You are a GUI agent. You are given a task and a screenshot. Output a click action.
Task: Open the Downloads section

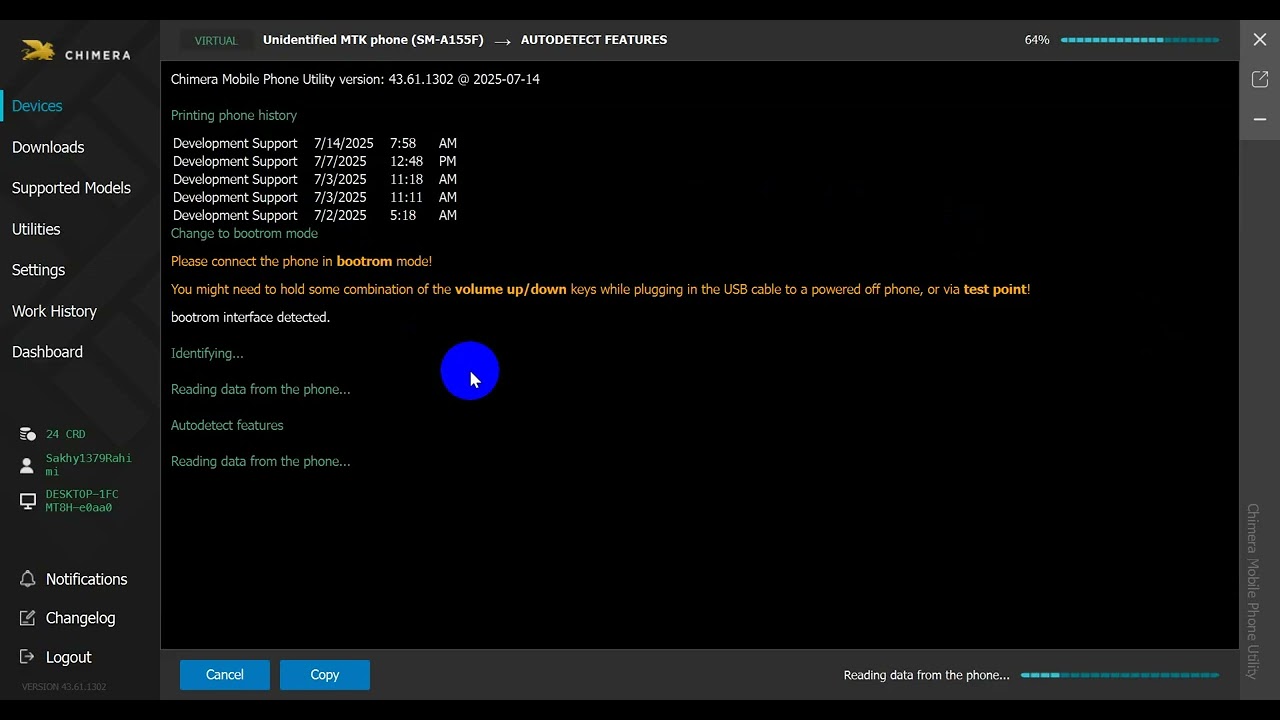[48, 147]
